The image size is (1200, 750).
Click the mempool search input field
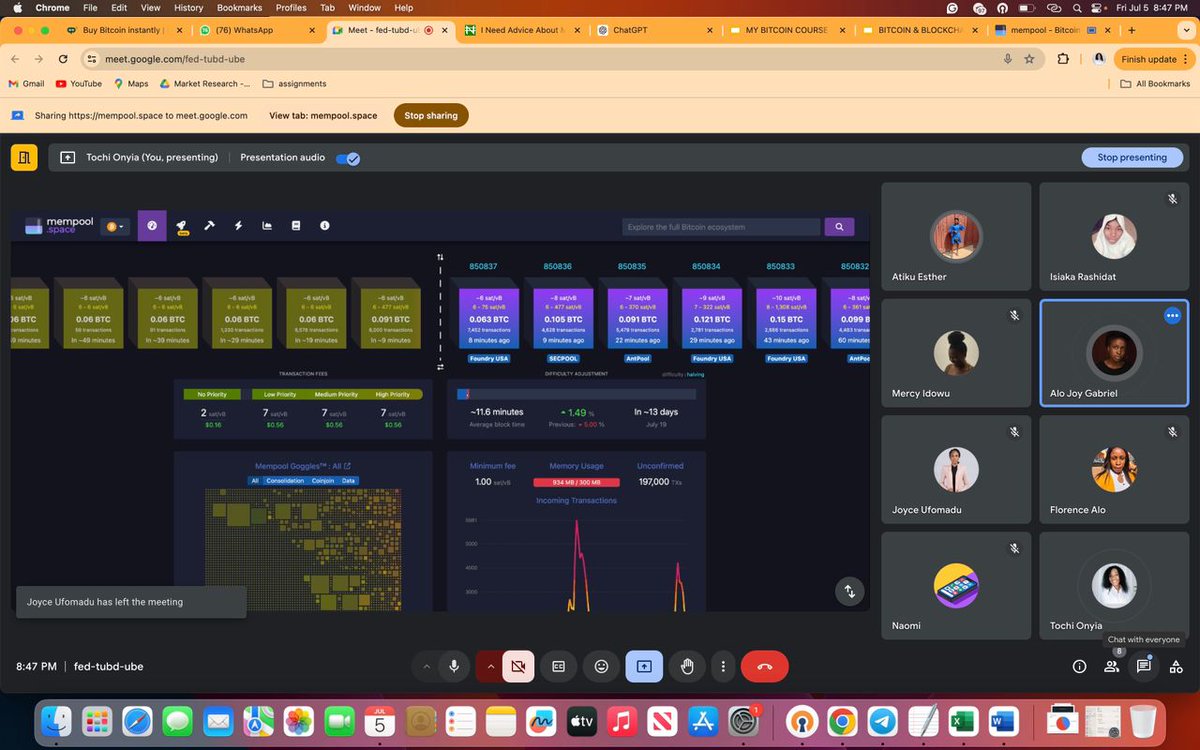(721, 227)
